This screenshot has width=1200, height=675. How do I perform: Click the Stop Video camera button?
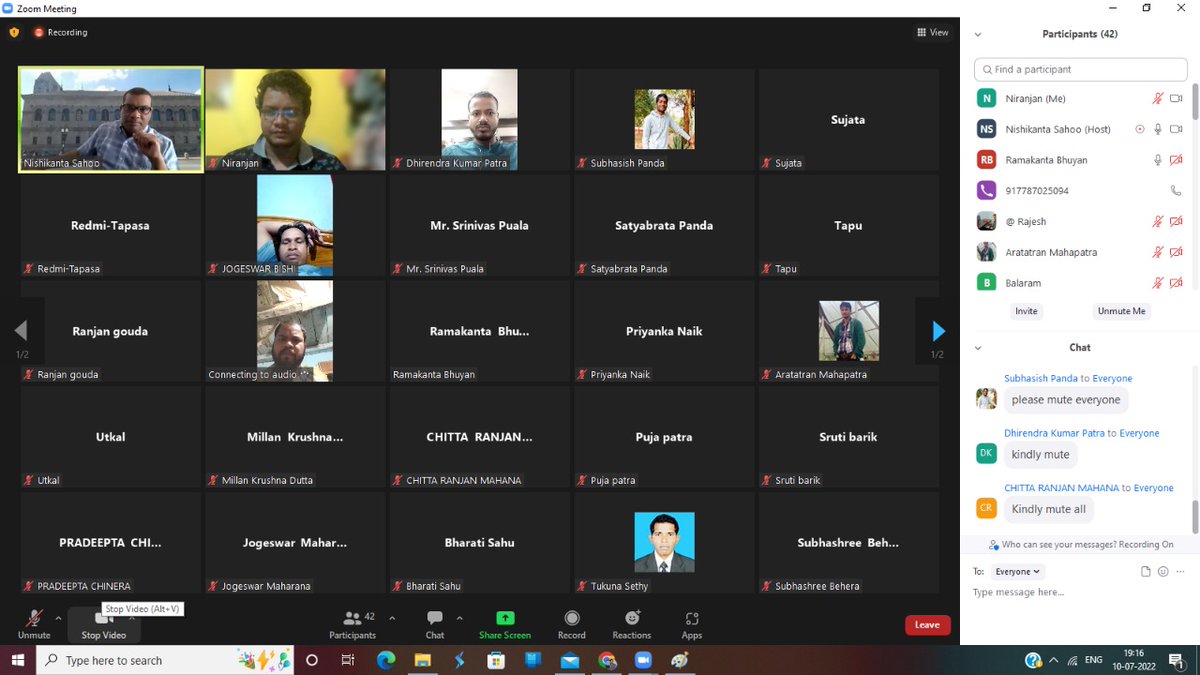(x=104, y=624)
